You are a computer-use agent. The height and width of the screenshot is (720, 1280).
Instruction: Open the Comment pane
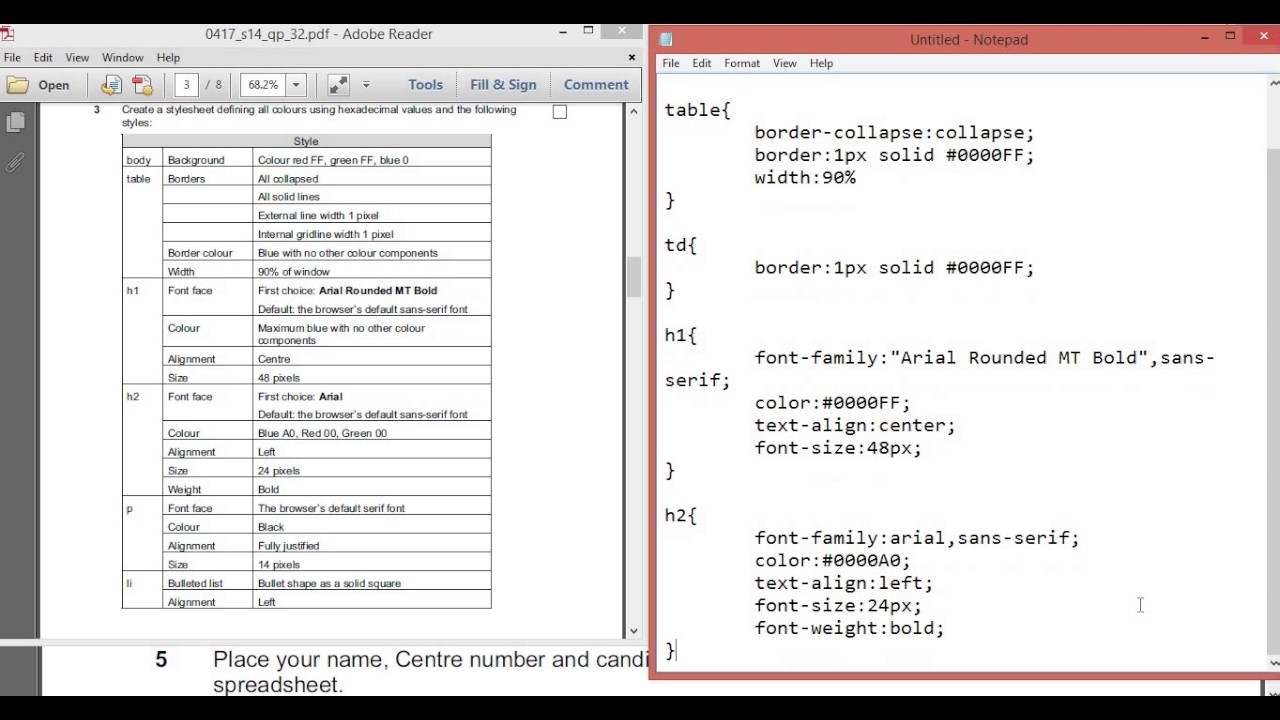tap(596, 85)
